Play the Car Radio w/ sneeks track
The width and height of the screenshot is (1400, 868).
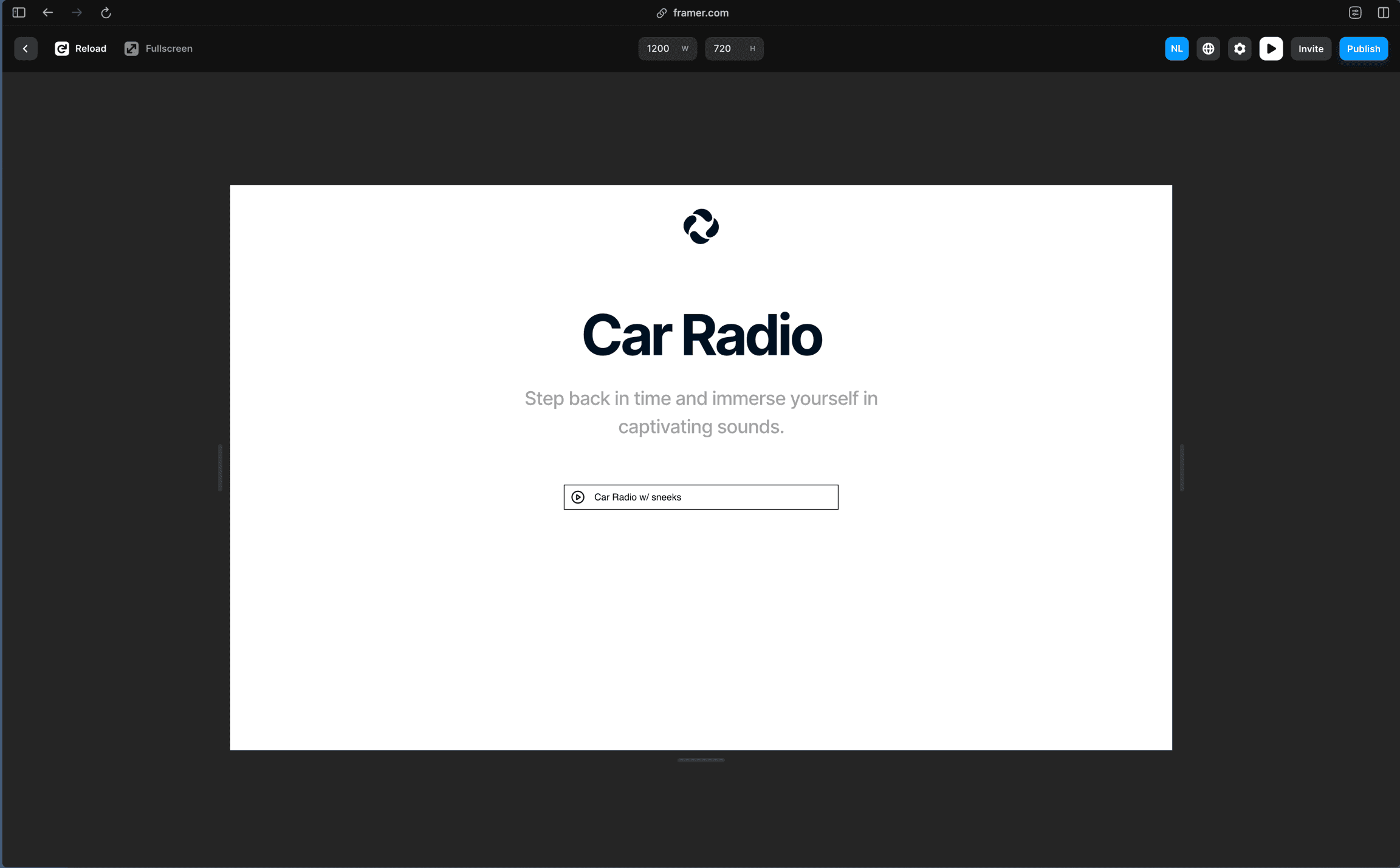point(578,497)
